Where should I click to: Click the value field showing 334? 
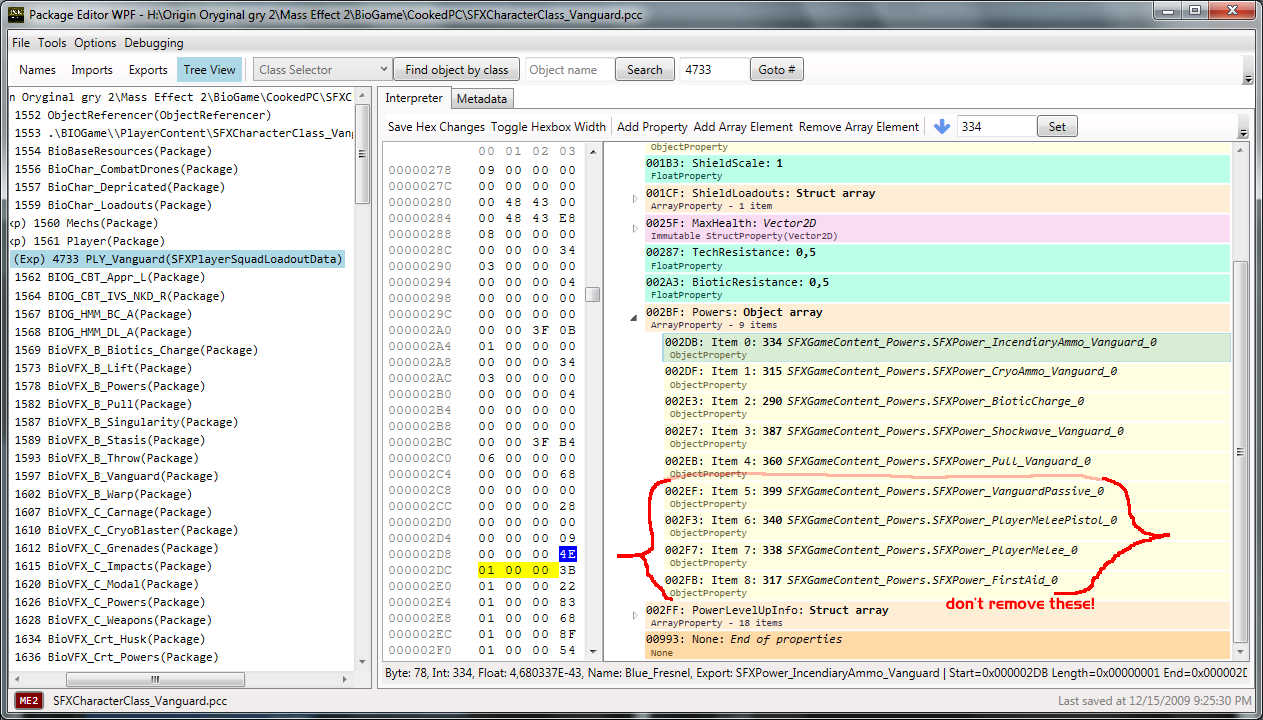pyautogui.click(x=996, y=127)
